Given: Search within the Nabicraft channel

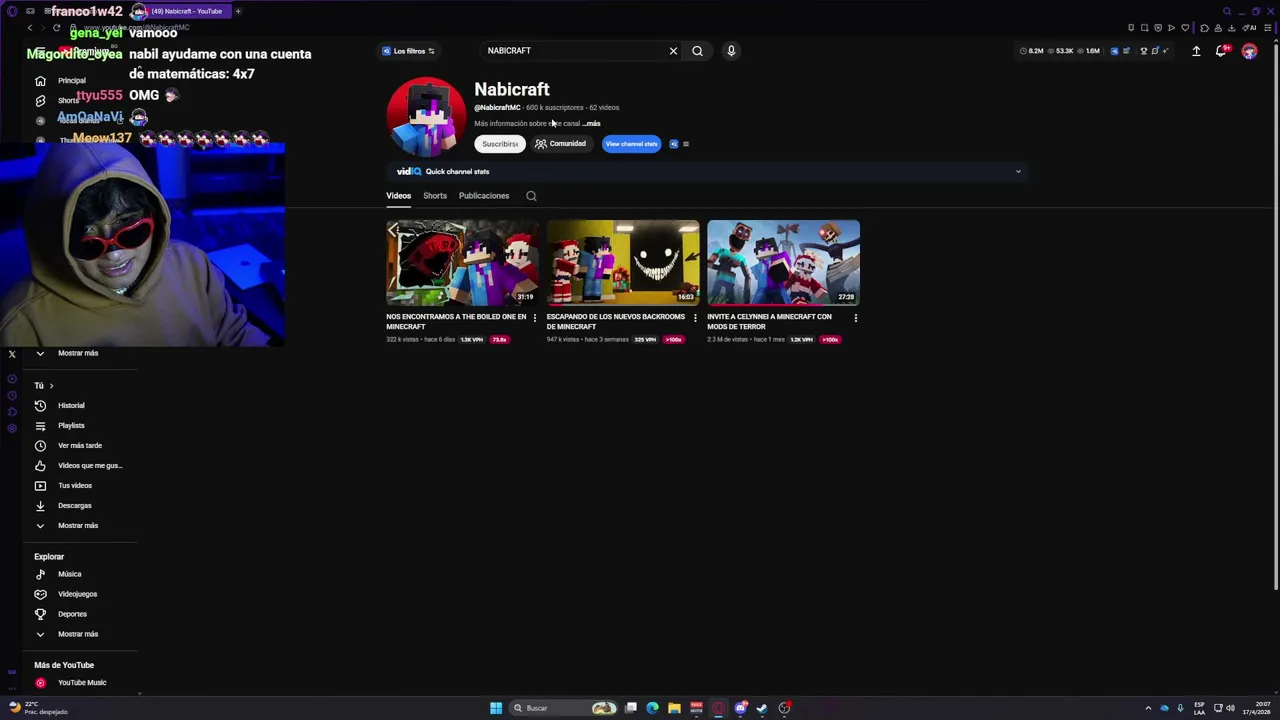Looking at the screenshot, I should [531, 196].
